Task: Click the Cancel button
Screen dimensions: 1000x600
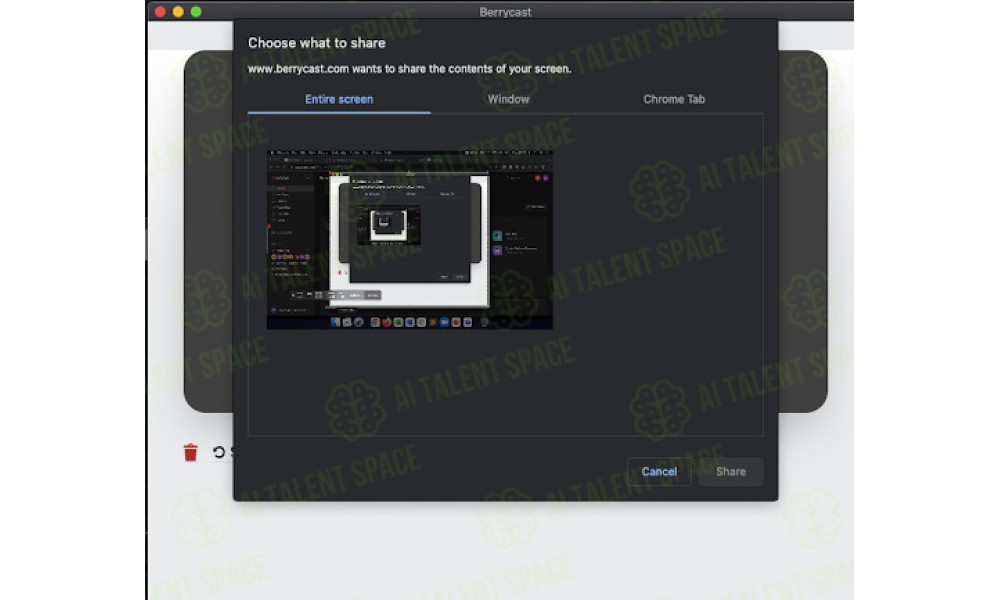Action: point(659,472)
